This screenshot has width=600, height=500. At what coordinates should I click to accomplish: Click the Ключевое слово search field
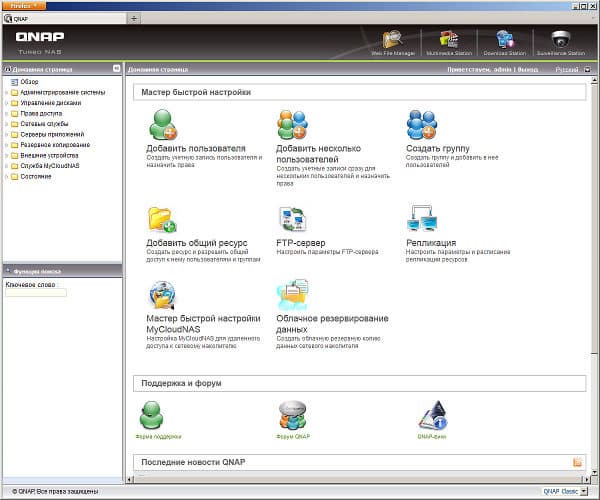click(36, 293)
